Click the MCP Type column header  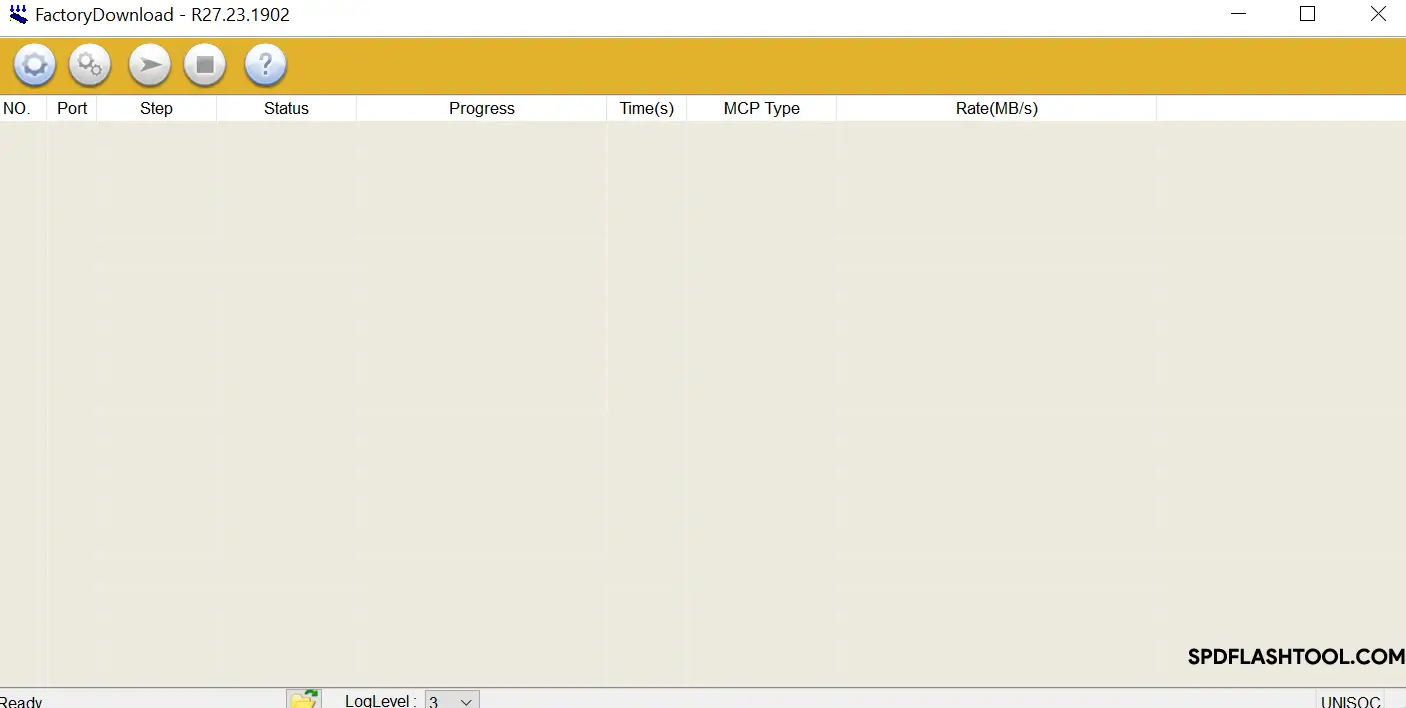(x=761, y=108)
